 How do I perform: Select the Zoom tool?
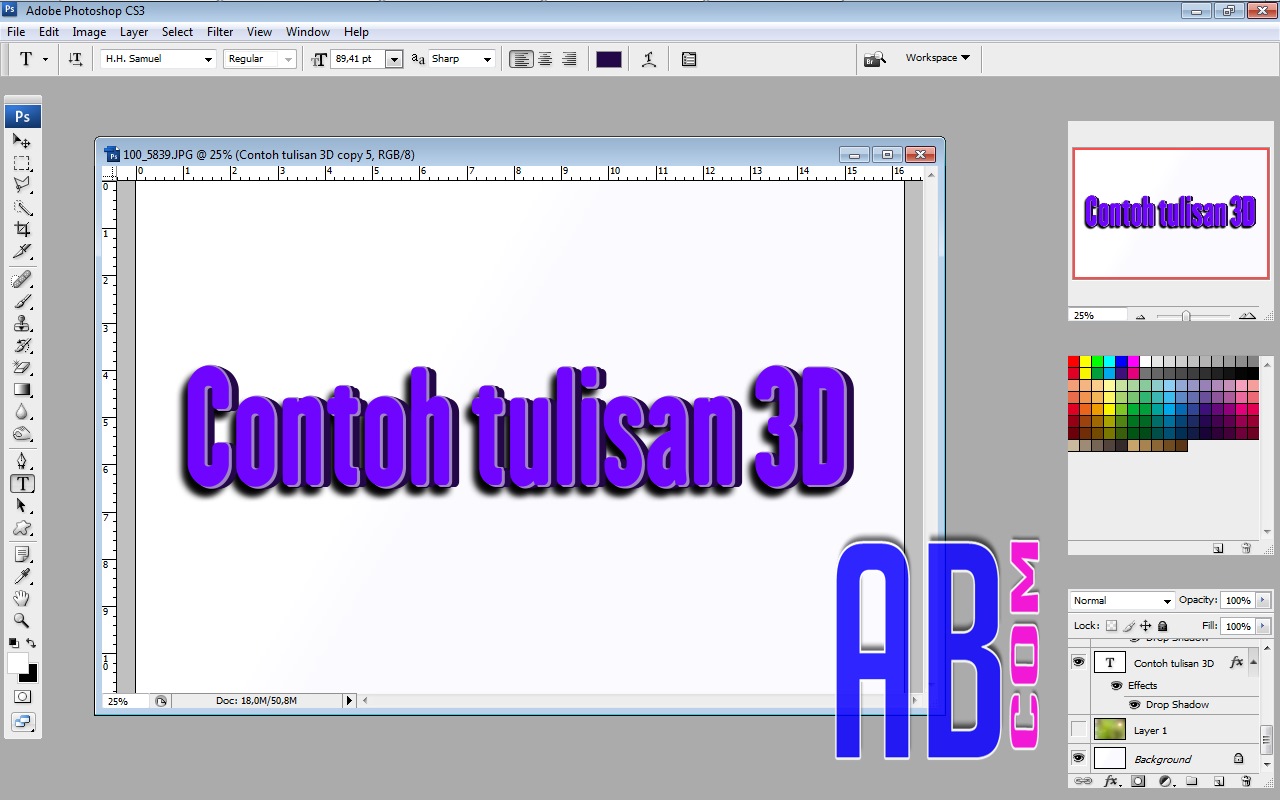pyautogui.click(x=20, y=621)
